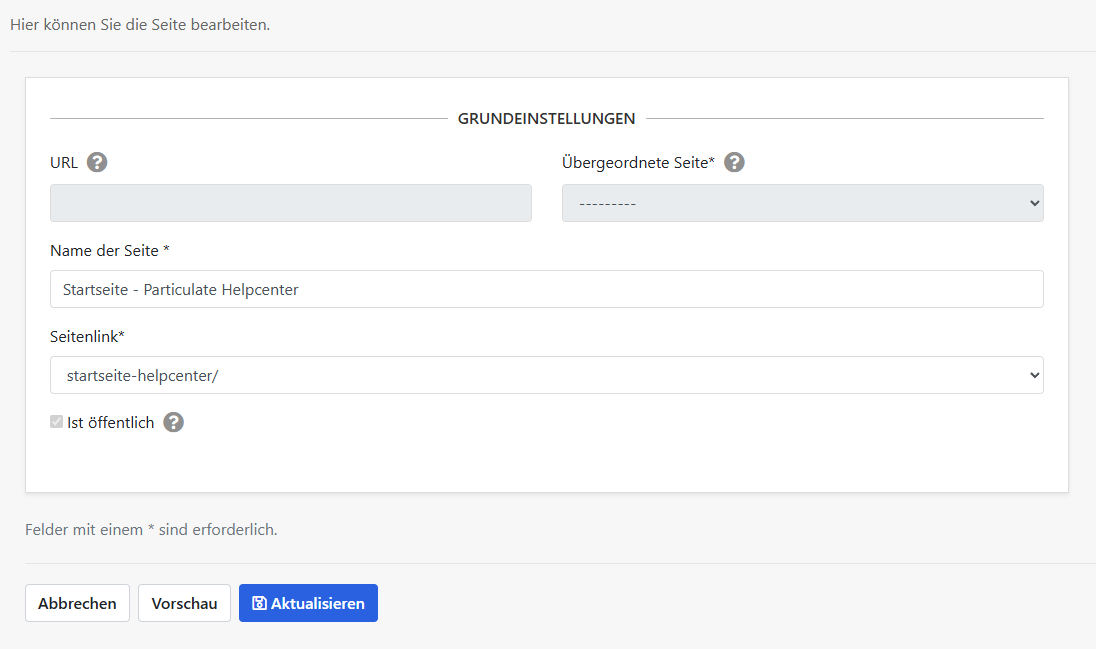The height and width of the screenshot is (649, 1096).
Task: Click the GRUNDEINSTELLUNGEN section heading
Action: coord(546,118)
